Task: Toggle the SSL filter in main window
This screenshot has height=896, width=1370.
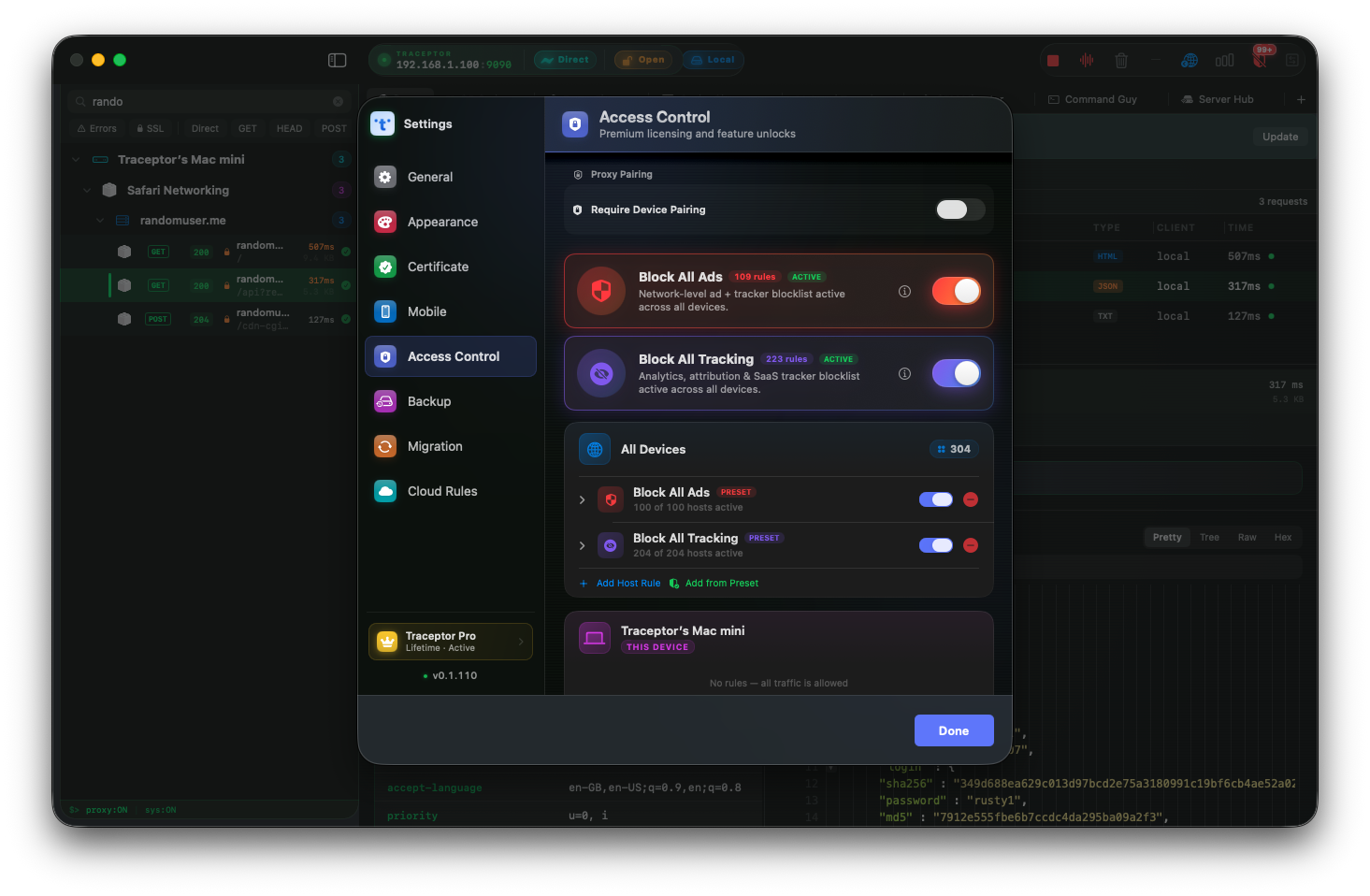Action: pos(150,129)
